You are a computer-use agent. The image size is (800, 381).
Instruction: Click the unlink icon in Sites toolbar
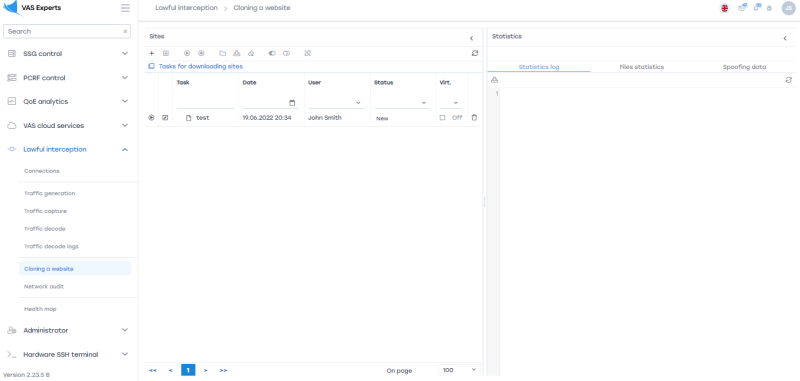point(307,53)
